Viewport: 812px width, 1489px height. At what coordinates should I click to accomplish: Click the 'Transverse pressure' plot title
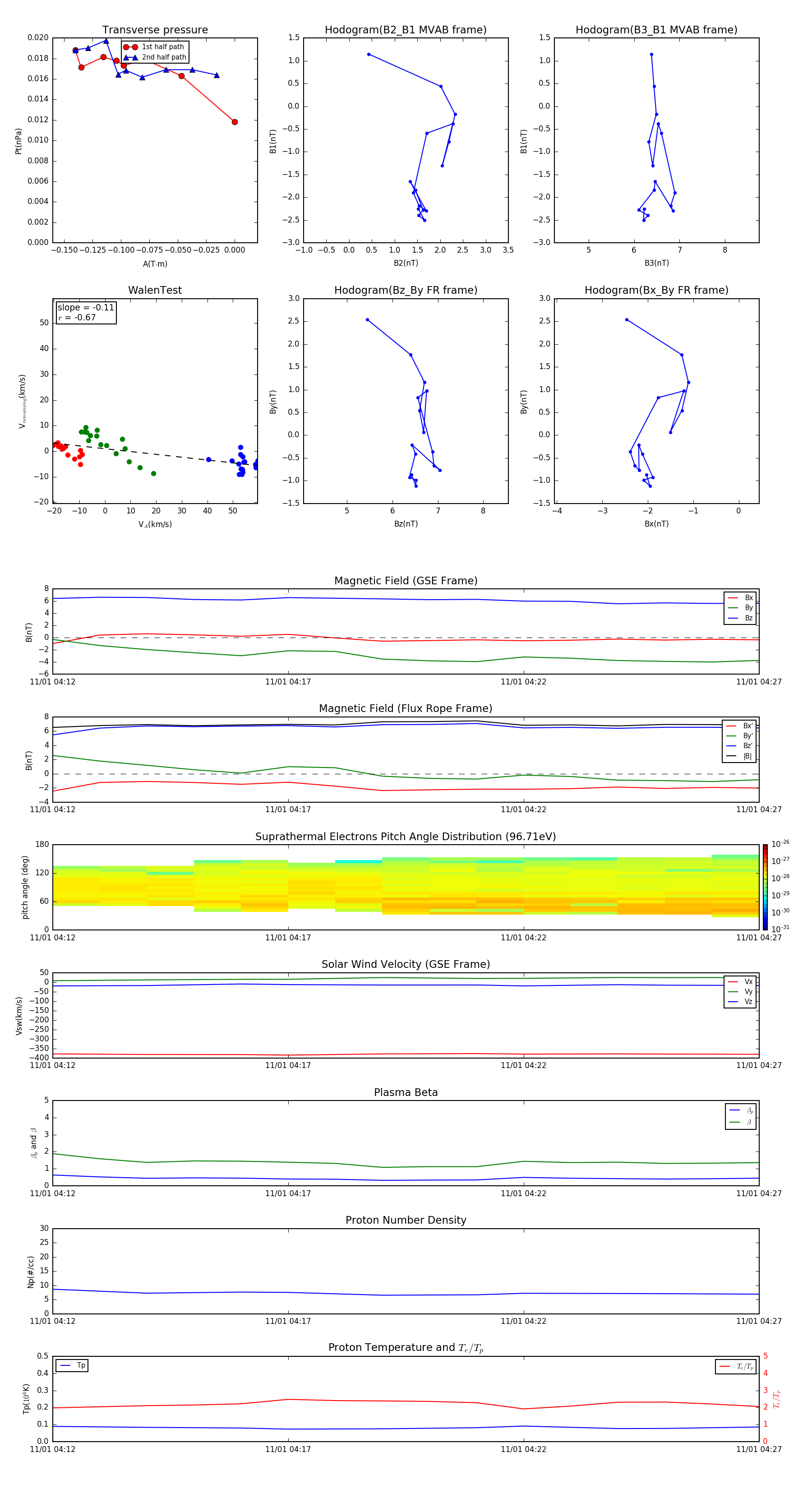pos(155,30)
